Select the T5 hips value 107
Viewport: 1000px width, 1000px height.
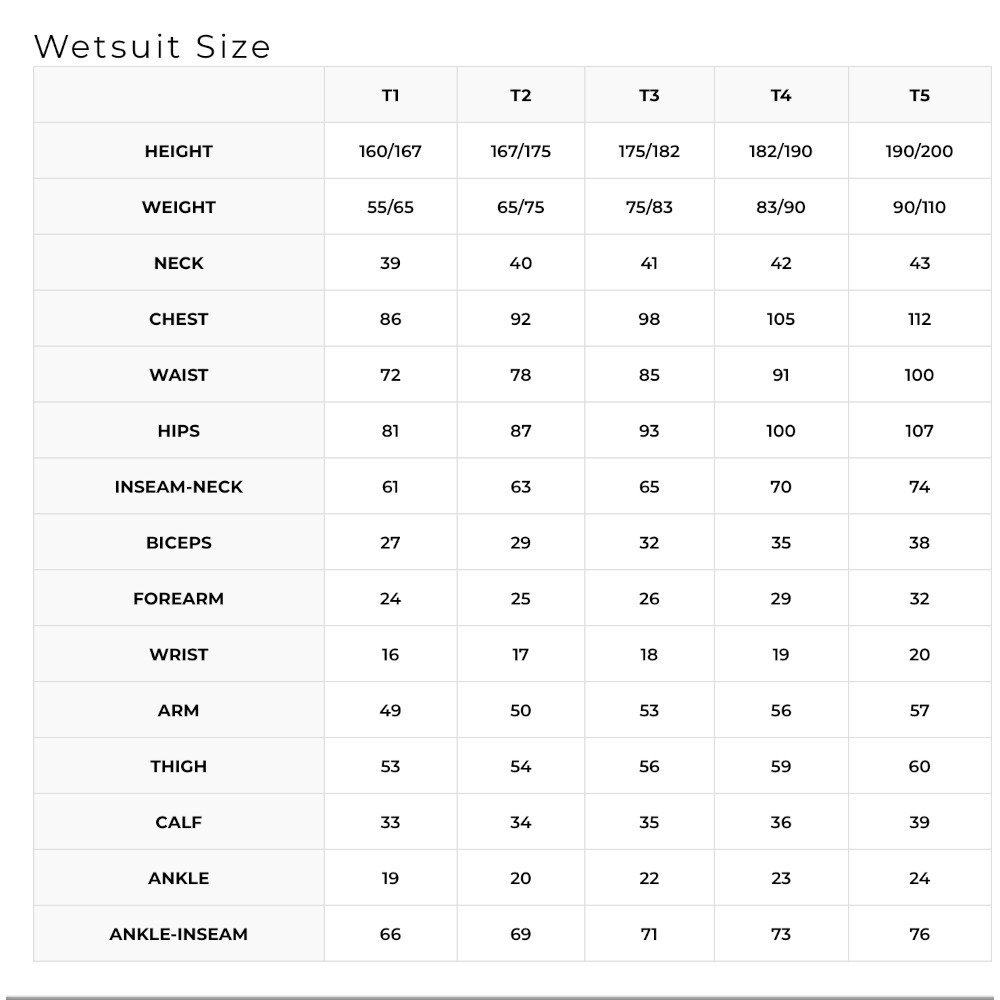pyautogui.click(x=919, y=431)
